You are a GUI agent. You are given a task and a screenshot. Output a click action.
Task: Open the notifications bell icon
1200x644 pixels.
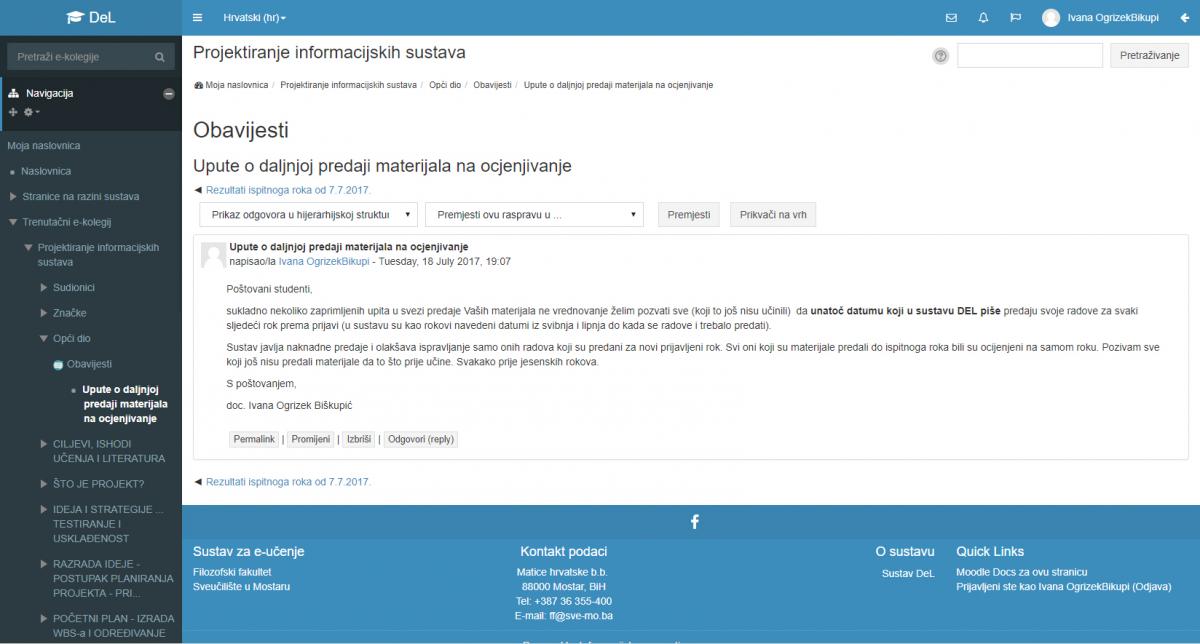pos(983,18)
